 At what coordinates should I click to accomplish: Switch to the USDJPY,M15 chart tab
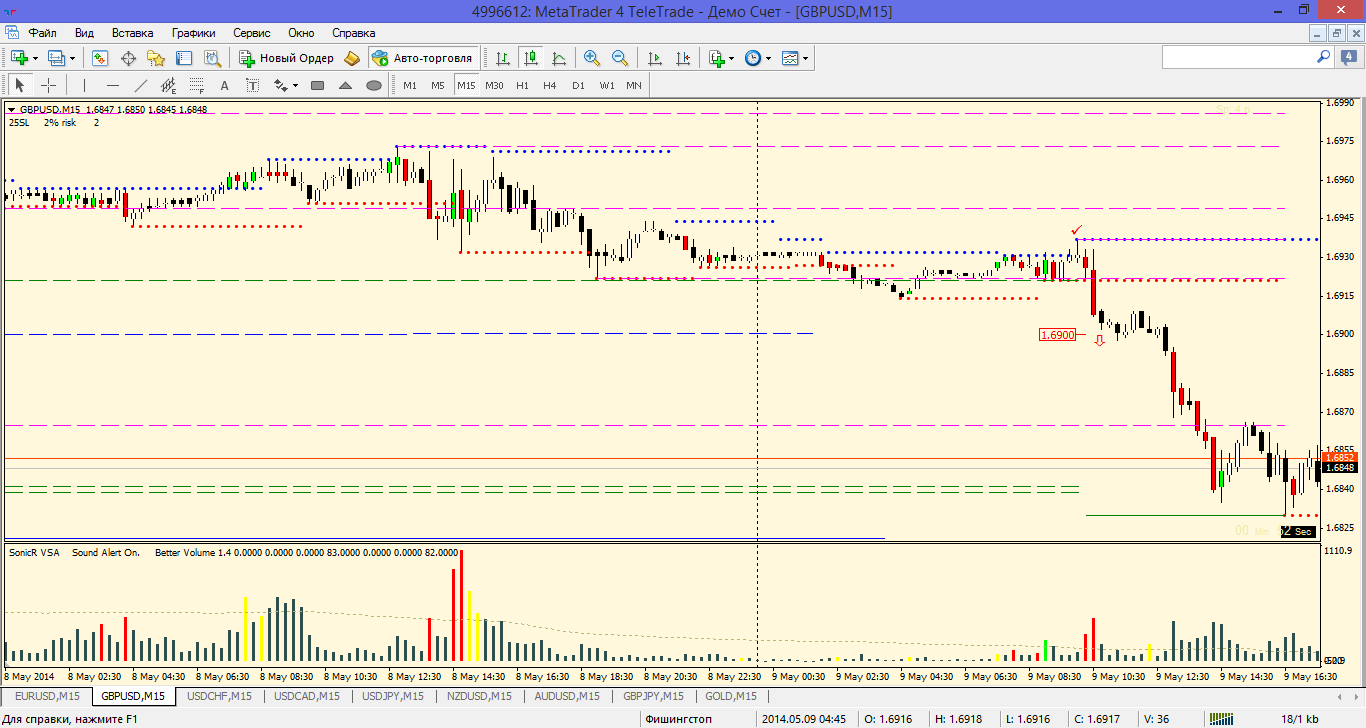point(392,696)
